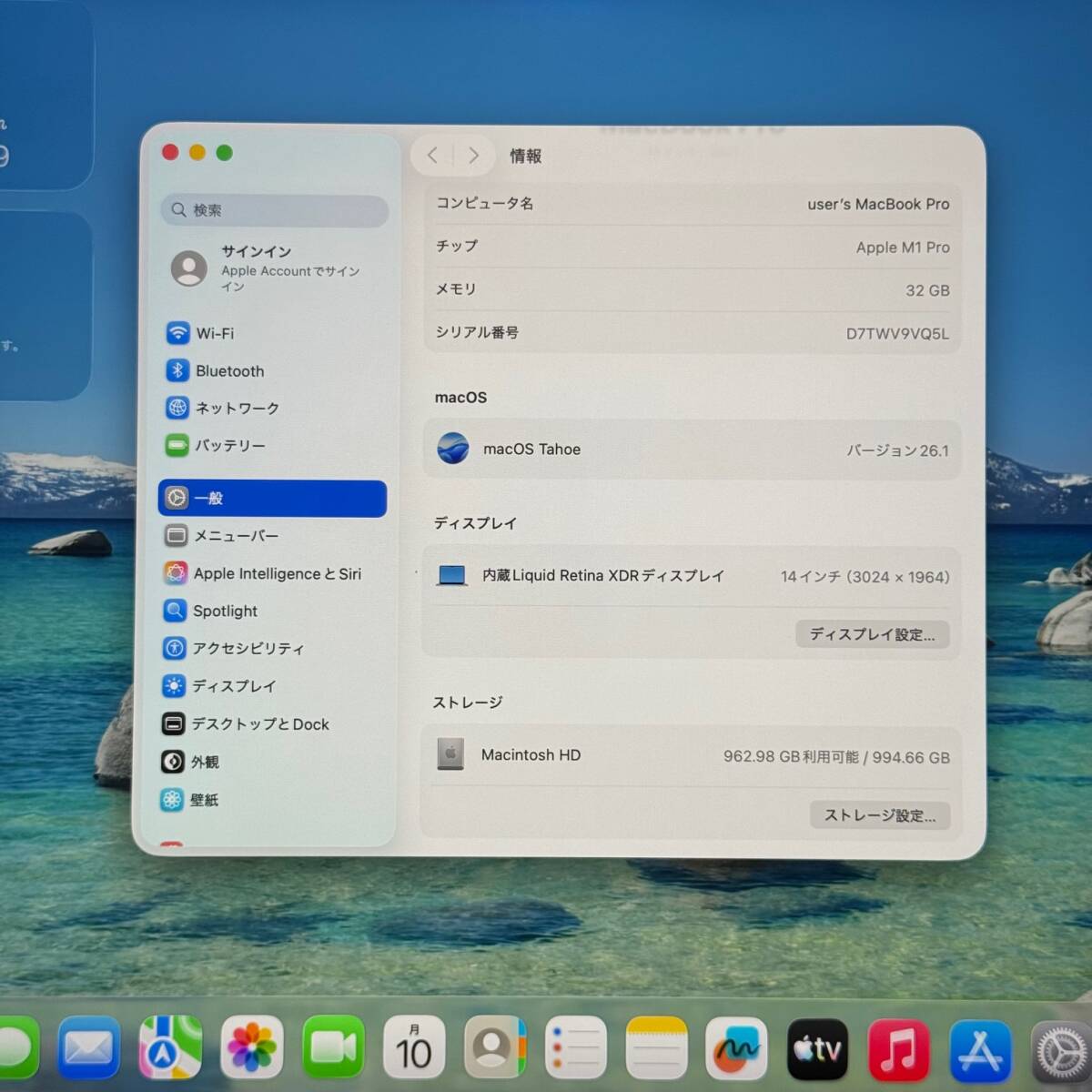Click the ストレージ設定... button
This screenshot has width=1092, height=1092.
tap(879, 815)
